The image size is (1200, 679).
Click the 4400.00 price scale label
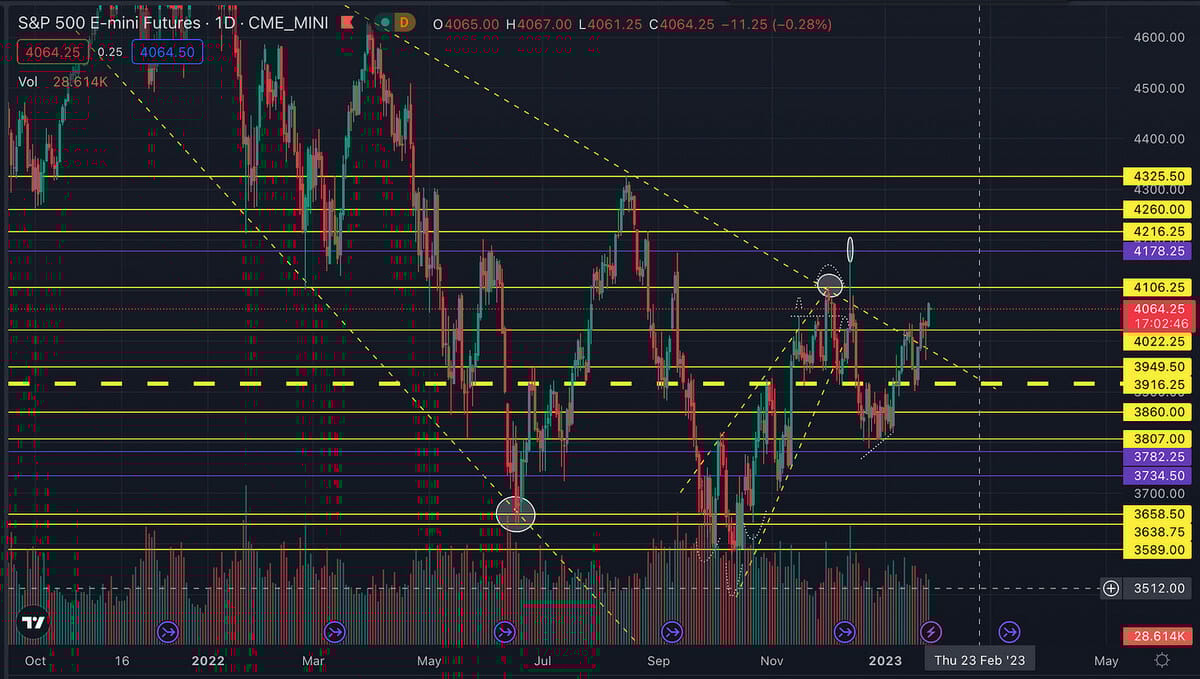pyautogui.click(x=1160, y=139)
